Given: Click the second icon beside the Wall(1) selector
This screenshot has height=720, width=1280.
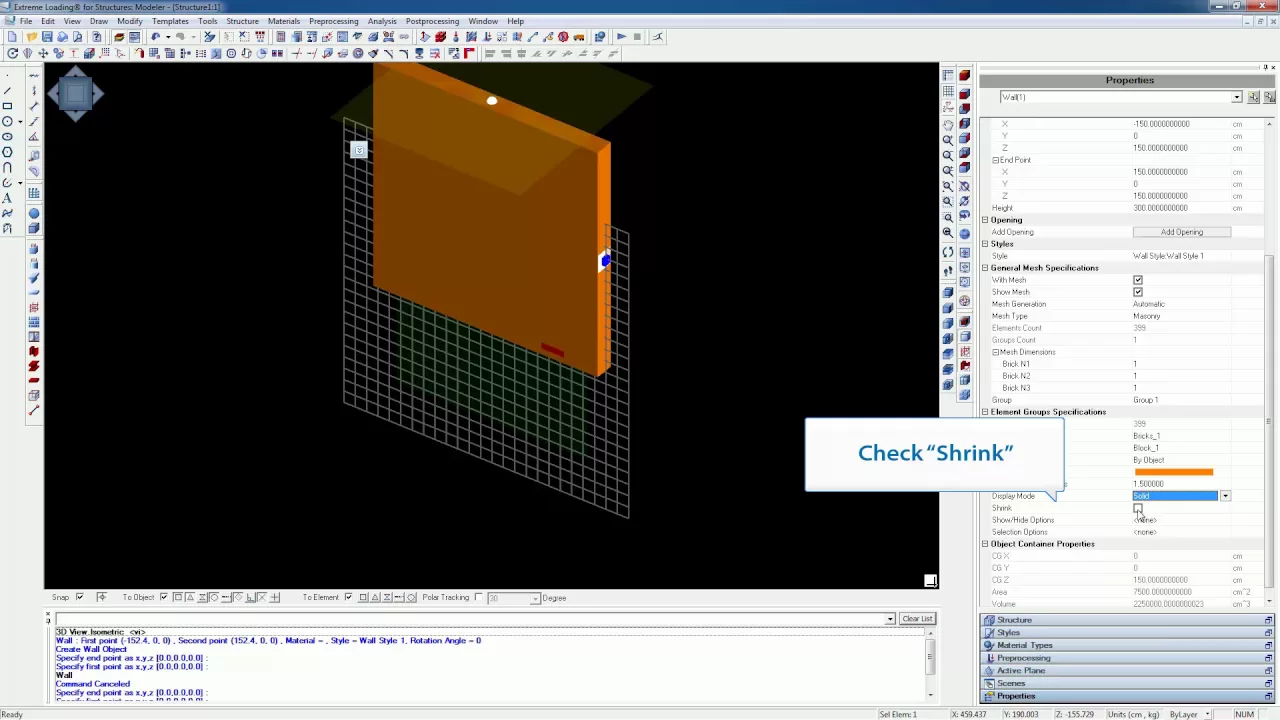Looking at the screenshot, I should click(x=1269, y=97).
